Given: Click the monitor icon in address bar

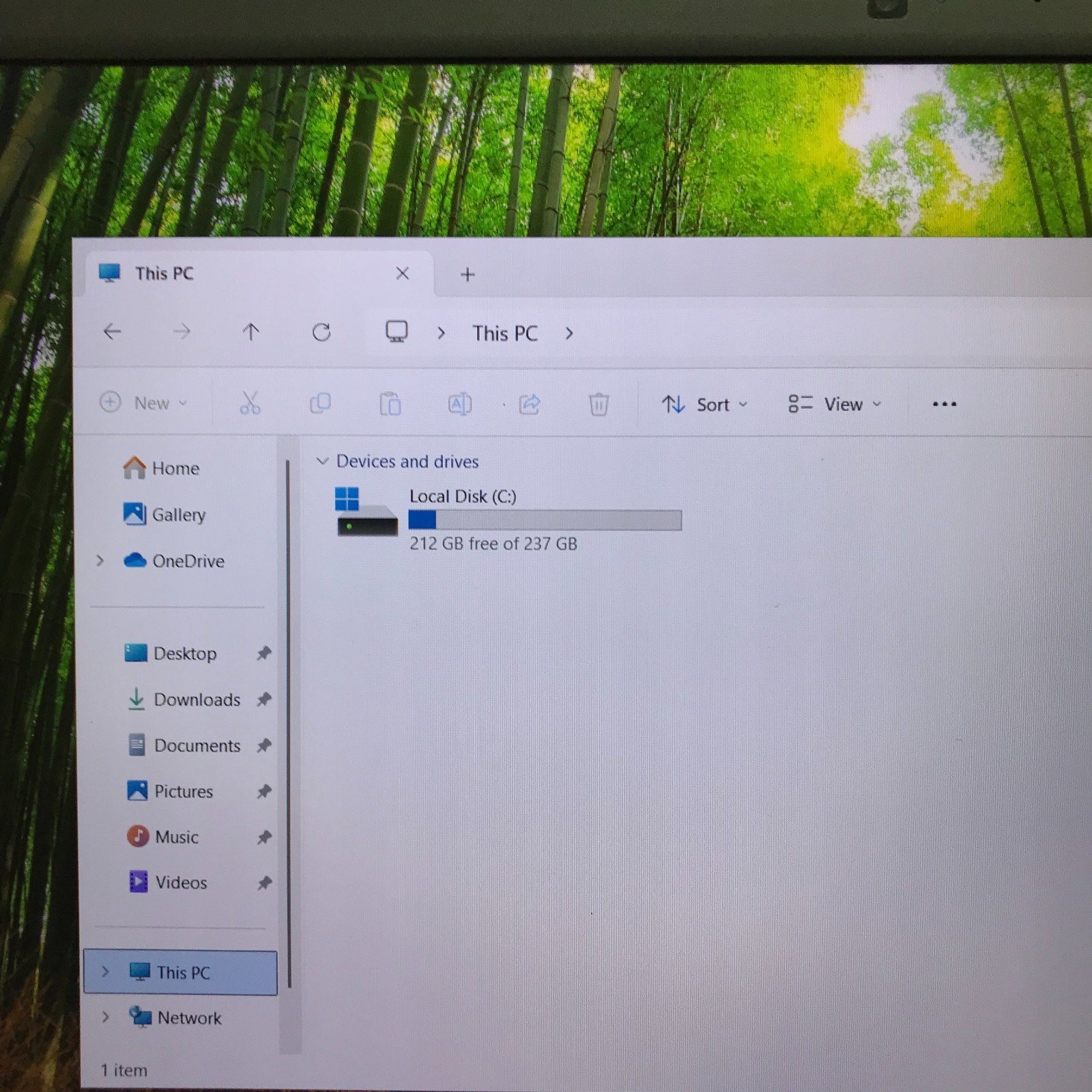Looking at the screenshot, I should [397, 332].
